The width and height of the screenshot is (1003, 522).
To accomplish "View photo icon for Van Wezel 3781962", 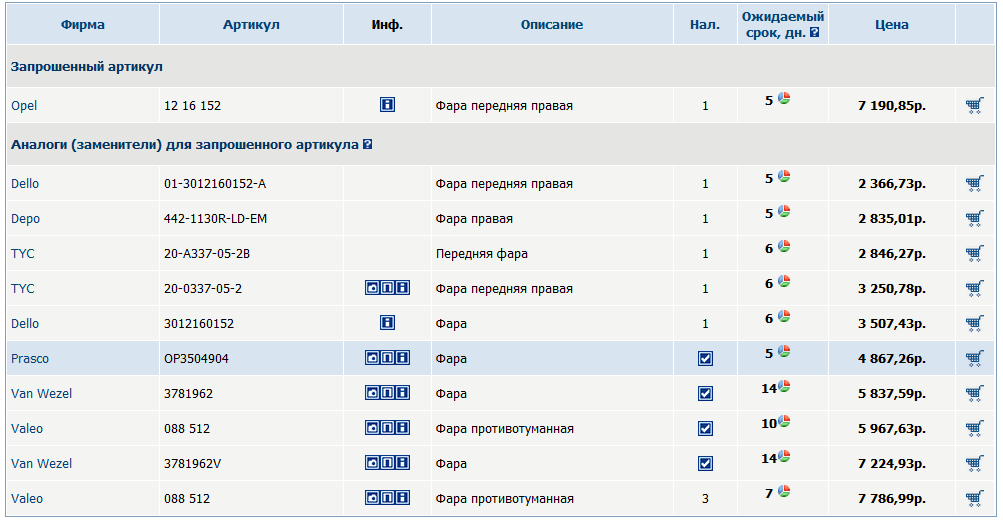I will click(372, 393).
